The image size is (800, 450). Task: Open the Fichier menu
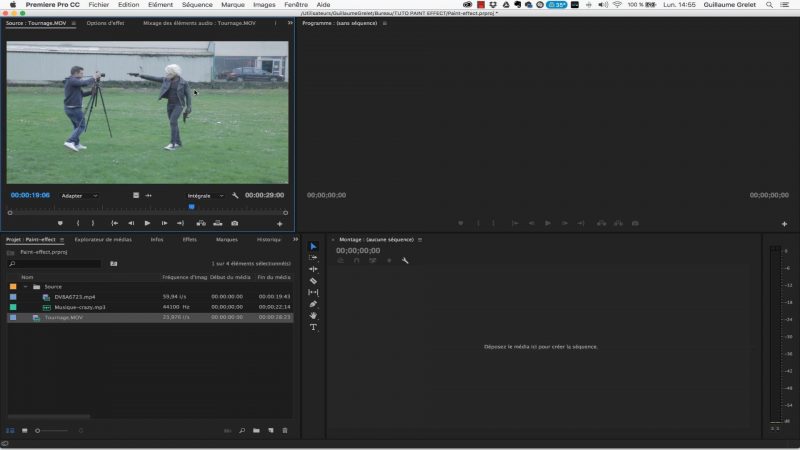tap(98, 5)
